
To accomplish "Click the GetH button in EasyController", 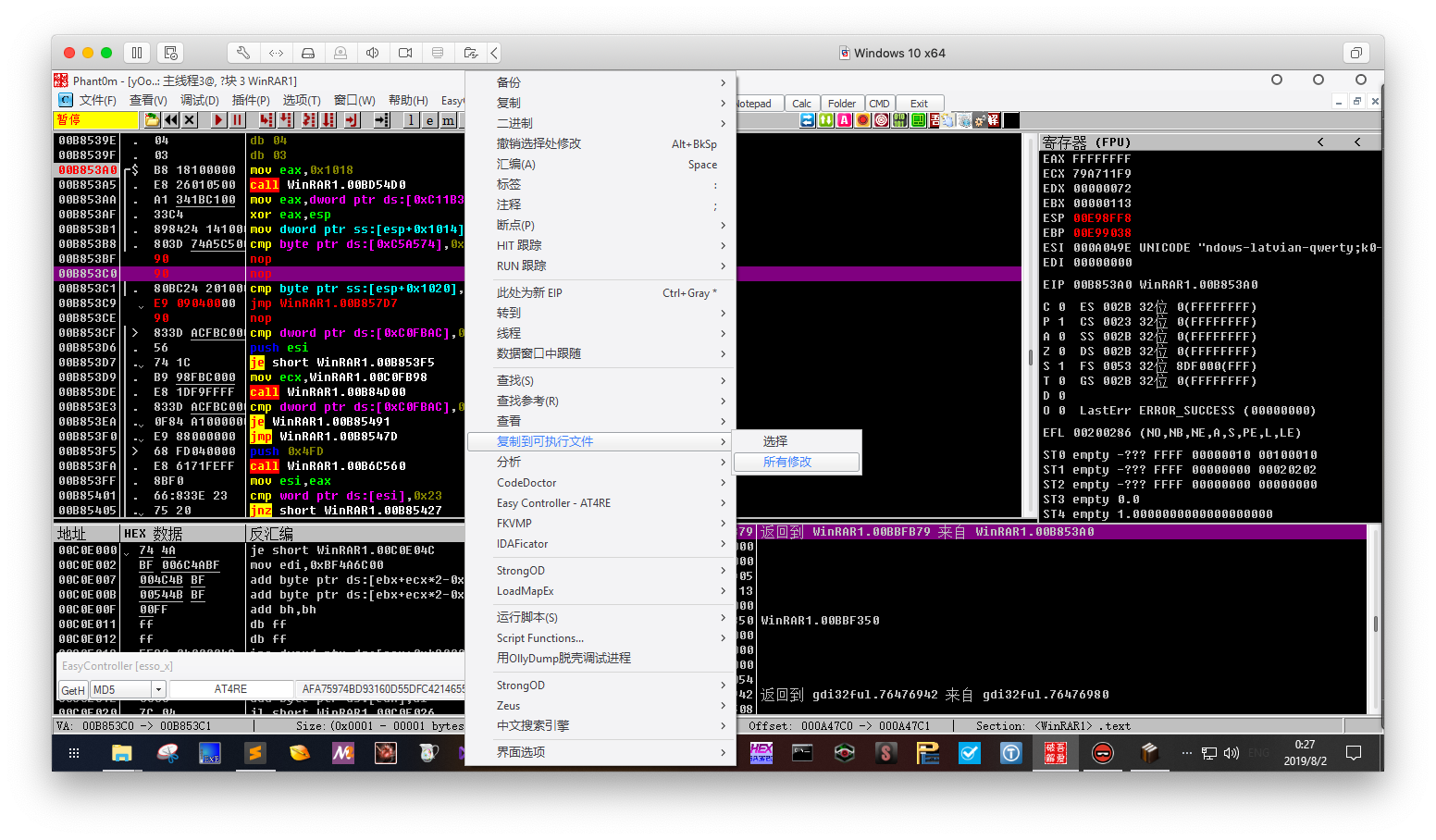I will [x=72, y=689].
